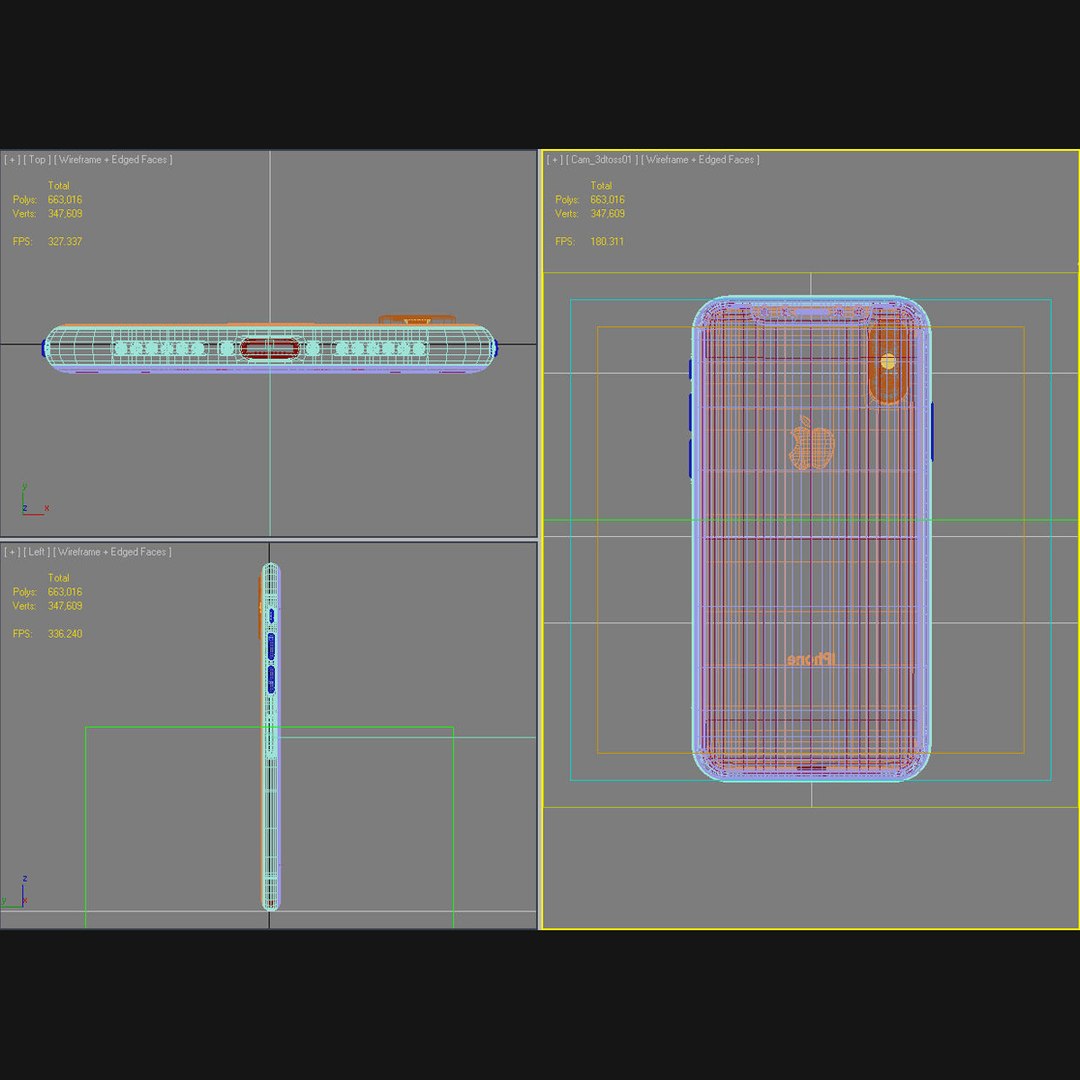Click the Verts 347,609 count in the camera viewport
1080x1080 pixels.
tap(608, 214)
